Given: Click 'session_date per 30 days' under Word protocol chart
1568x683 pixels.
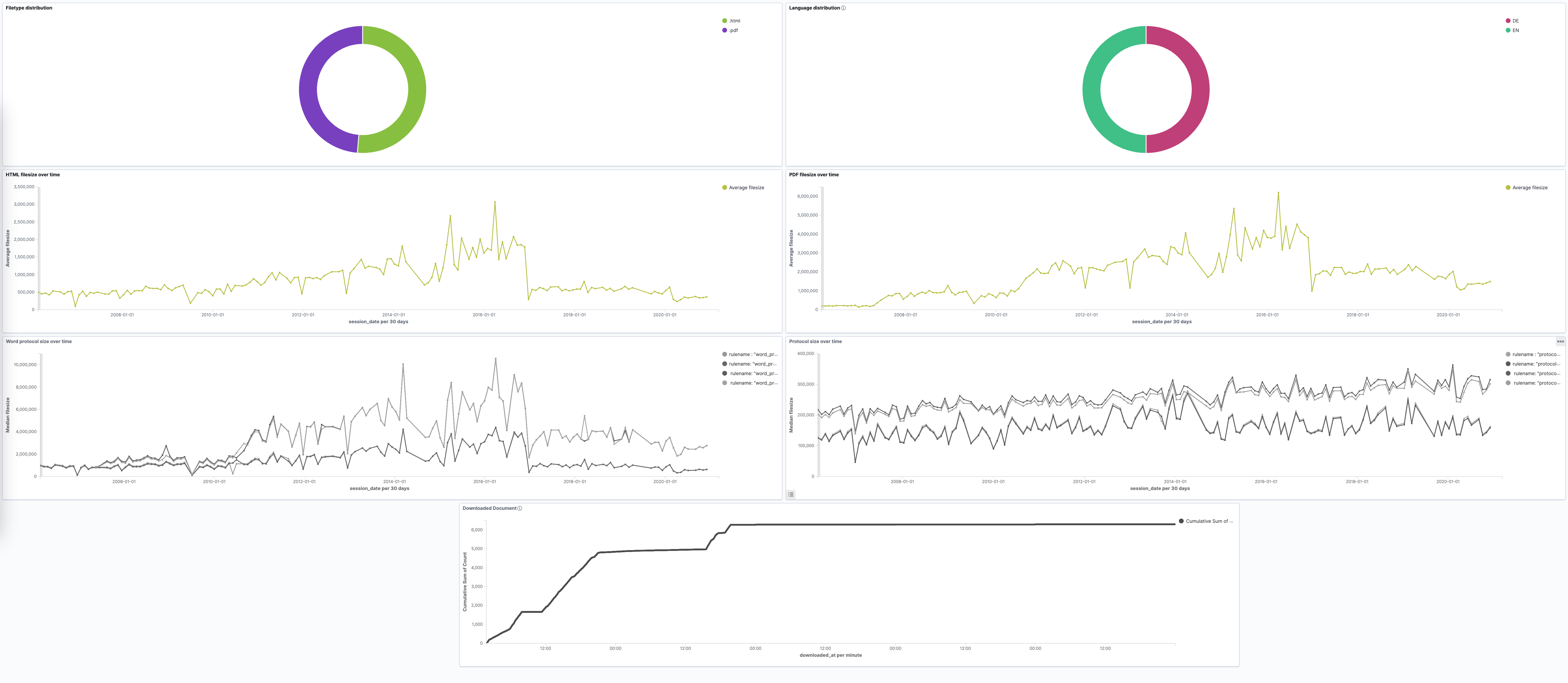Looking at the screenshot, I should coord(379,488).
